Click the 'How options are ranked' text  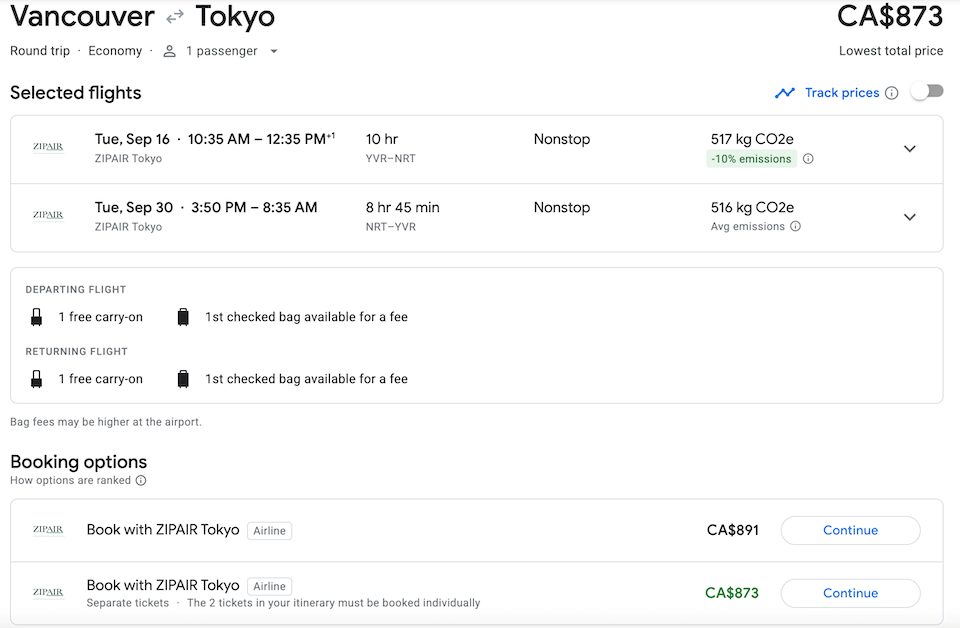70,480
